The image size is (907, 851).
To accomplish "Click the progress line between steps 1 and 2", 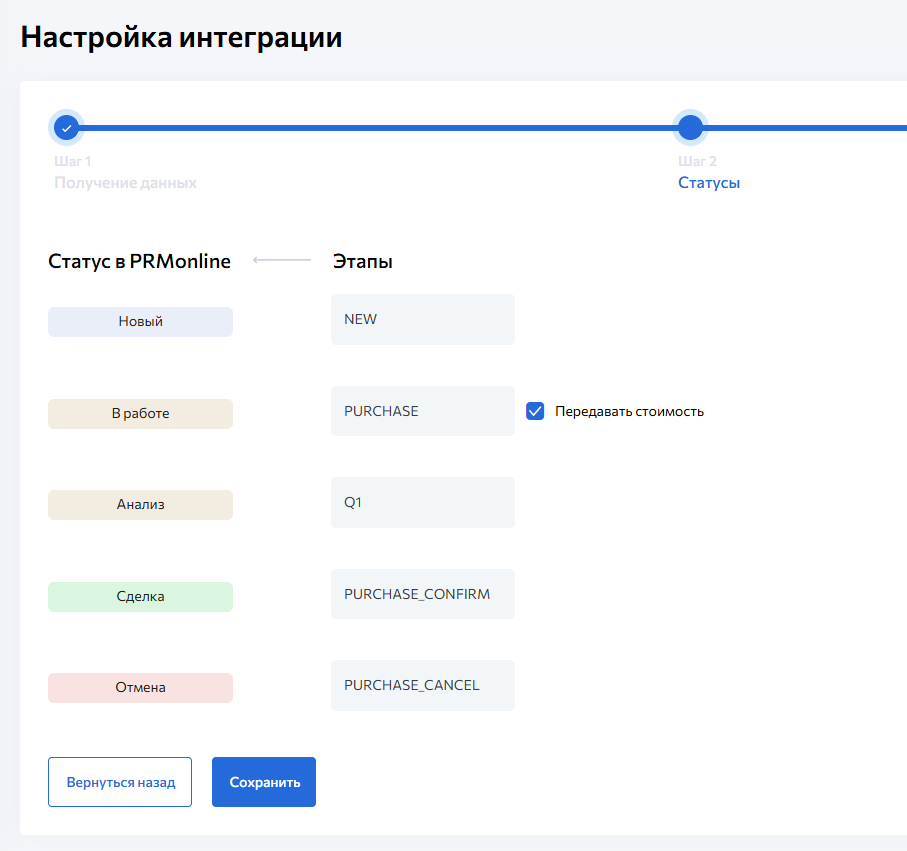I will click(378, 128).
